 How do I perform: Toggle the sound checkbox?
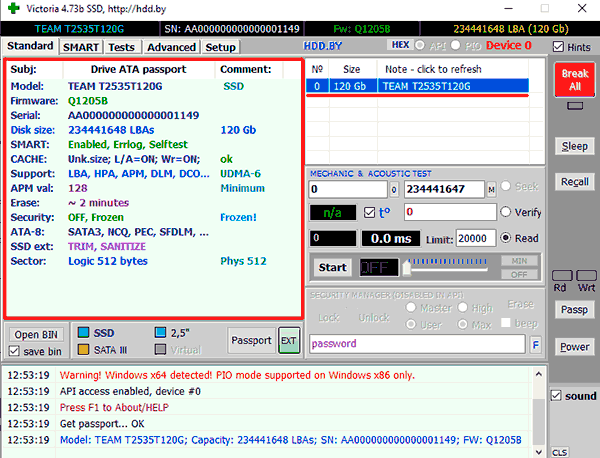[556, 396]
